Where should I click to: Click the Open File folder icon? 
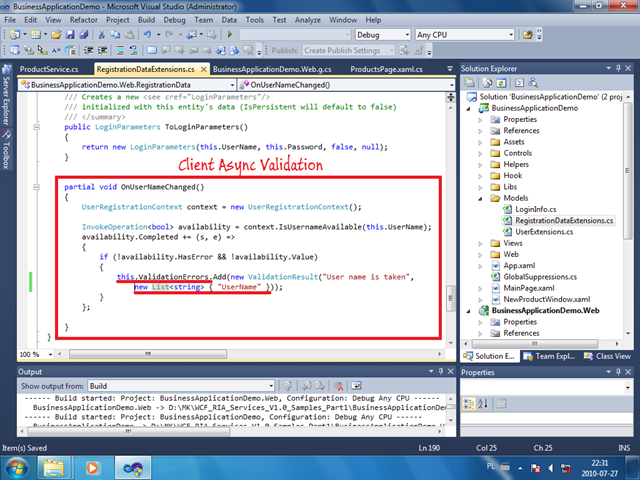(56, 35)
